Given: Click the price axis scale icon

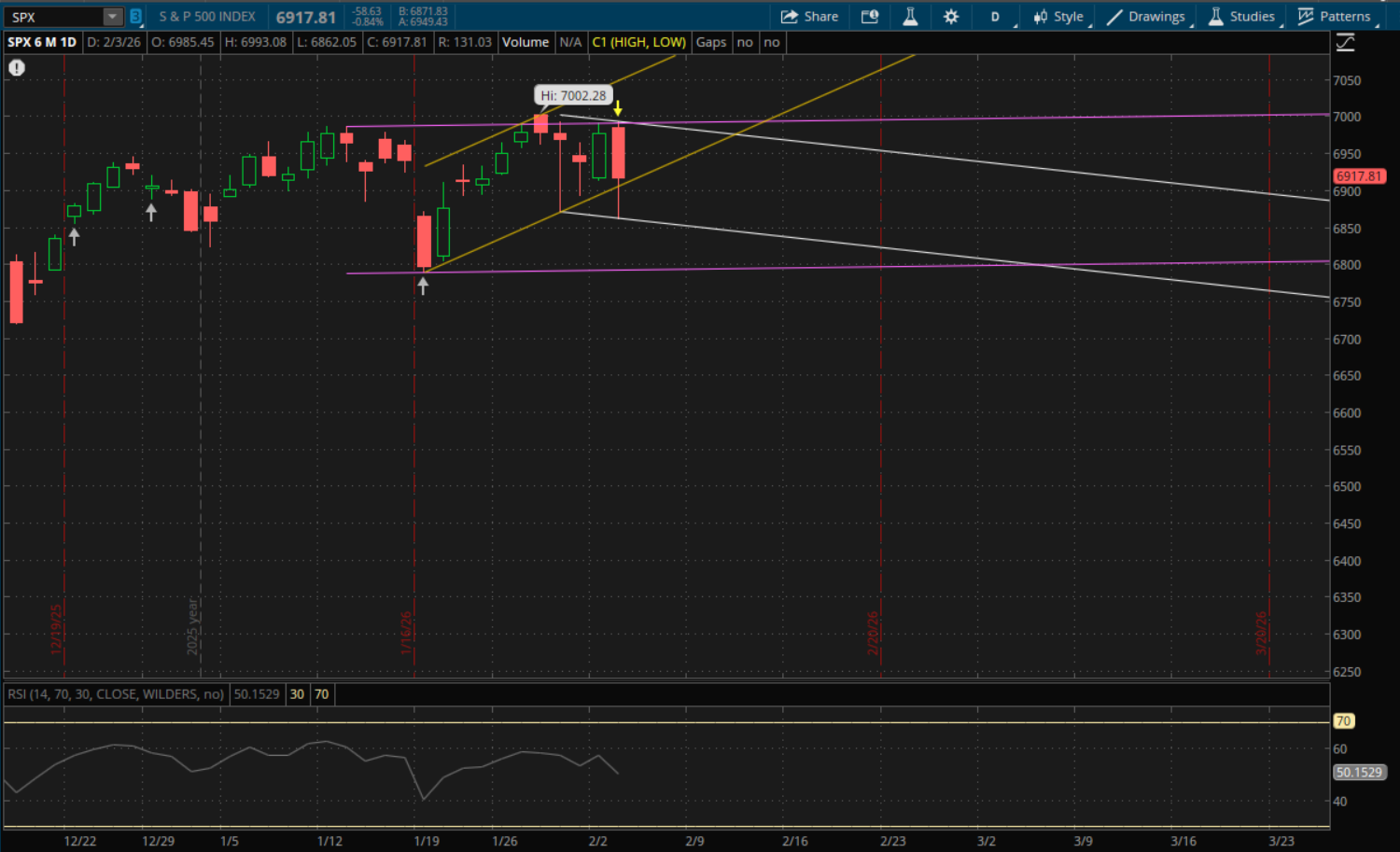Looking at the screenshot, I should 1345,43.
